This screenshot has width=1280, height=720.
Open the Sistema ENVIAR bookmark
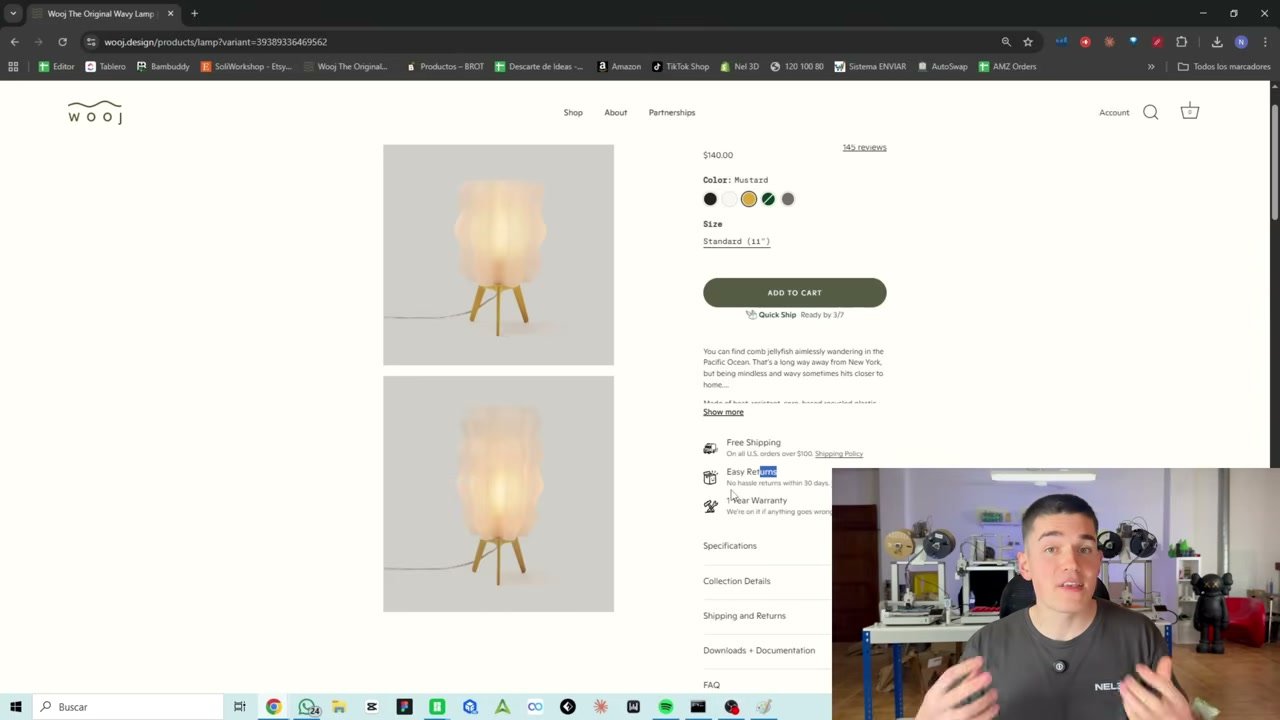[869, 67]
